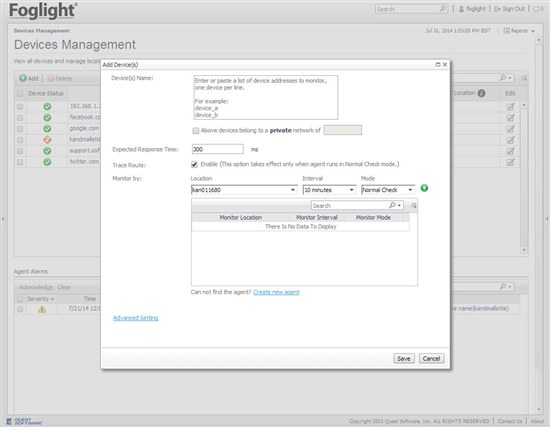Click the Edit column header

pyautogui.click(x=510, y=93)
